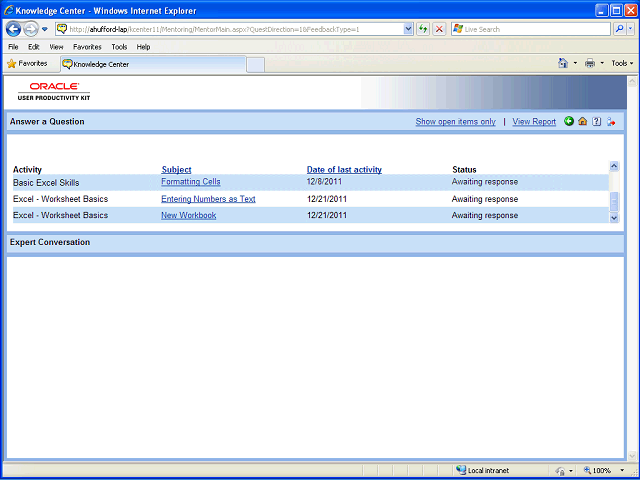Open the View Report link
Screen dimensions: 640x480
pyautogui.click(x=534, y=122)
